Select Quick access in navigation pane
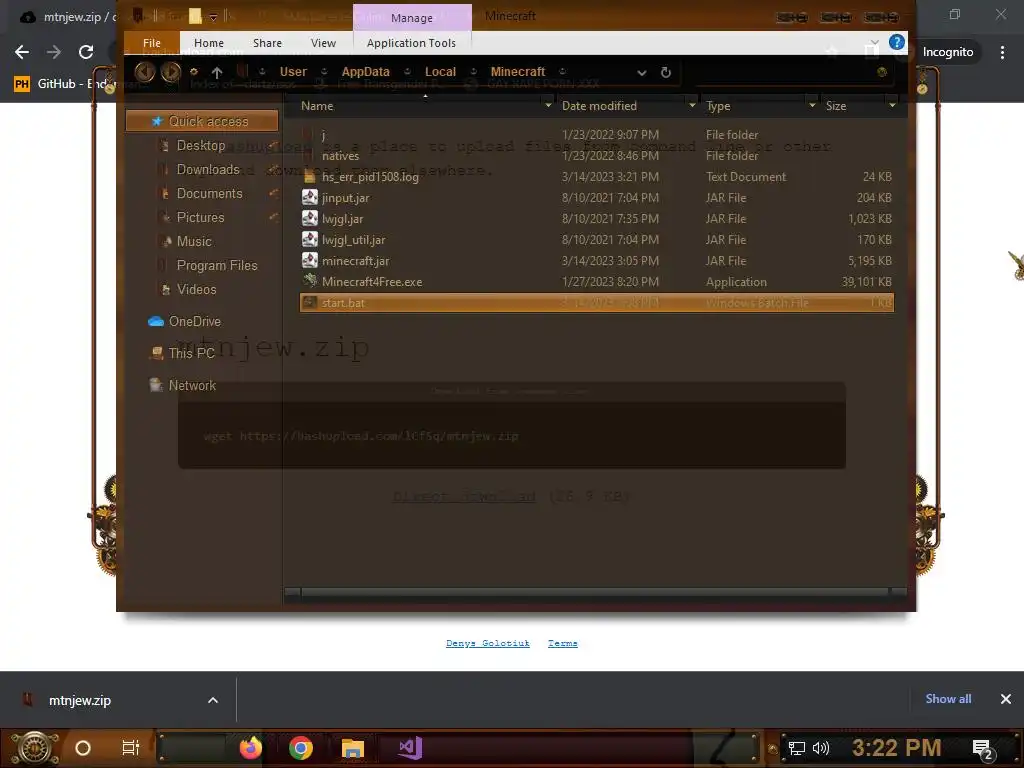The height and width of the screenshot is (768, 1024). pos(202,121)
